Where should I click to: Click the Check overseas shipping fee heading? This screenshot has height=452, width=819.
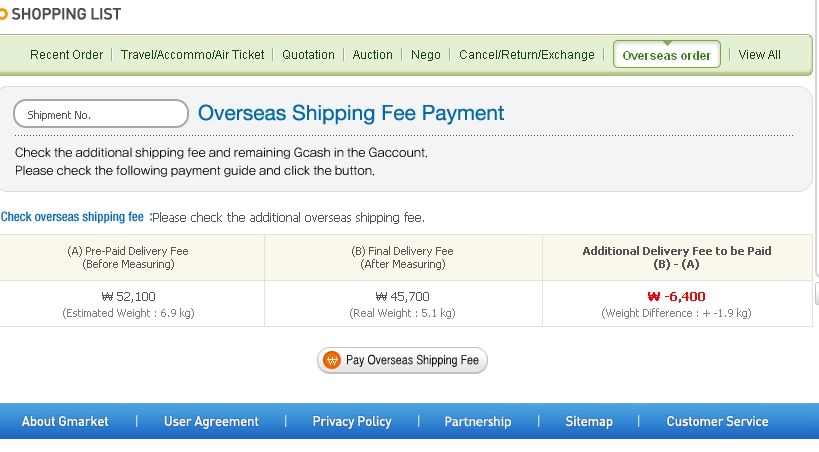(73, 217)
